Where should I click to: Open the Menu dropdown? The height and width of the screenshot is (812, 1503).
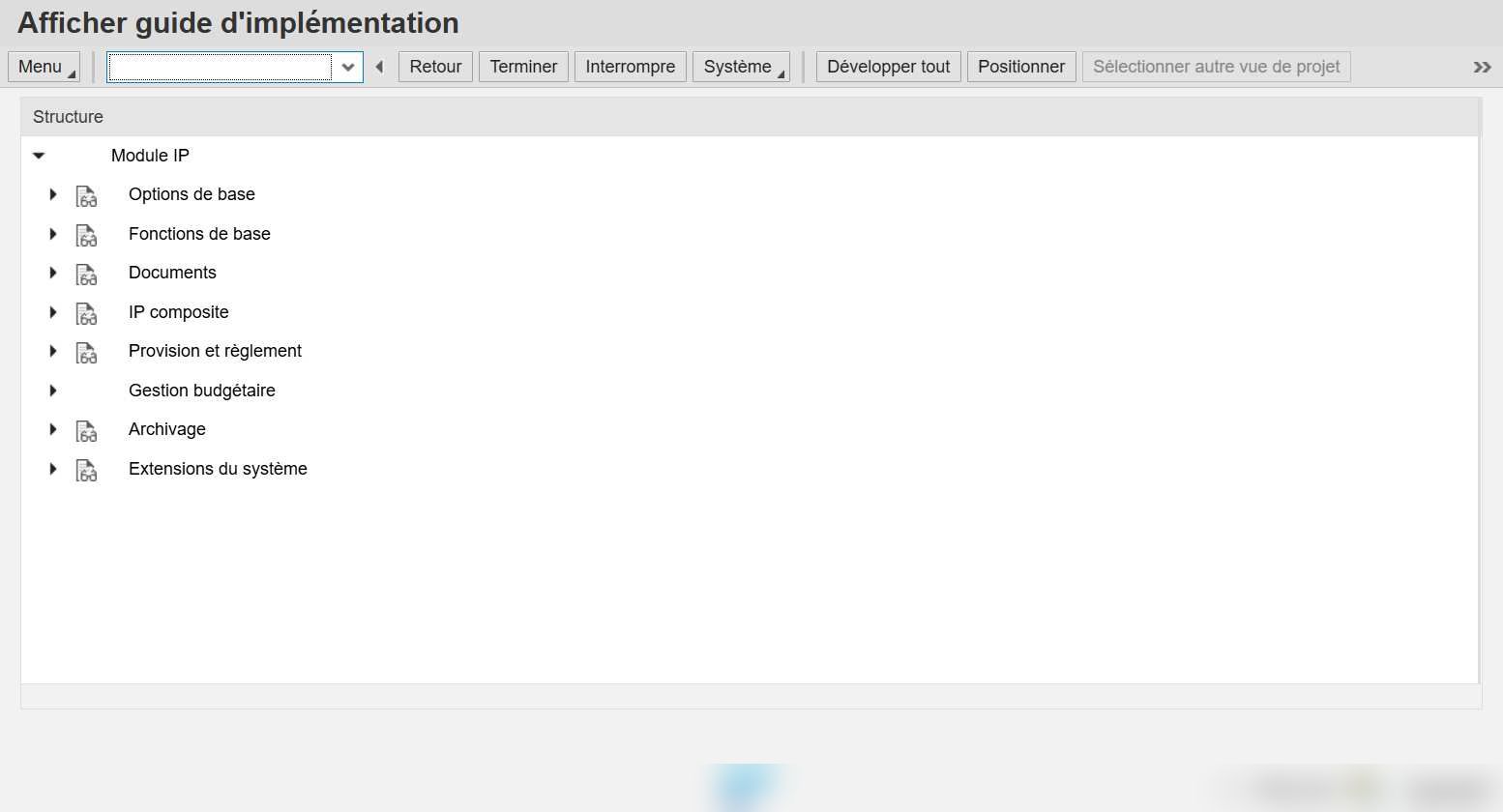pyautogui.click(x=44, y=67)
